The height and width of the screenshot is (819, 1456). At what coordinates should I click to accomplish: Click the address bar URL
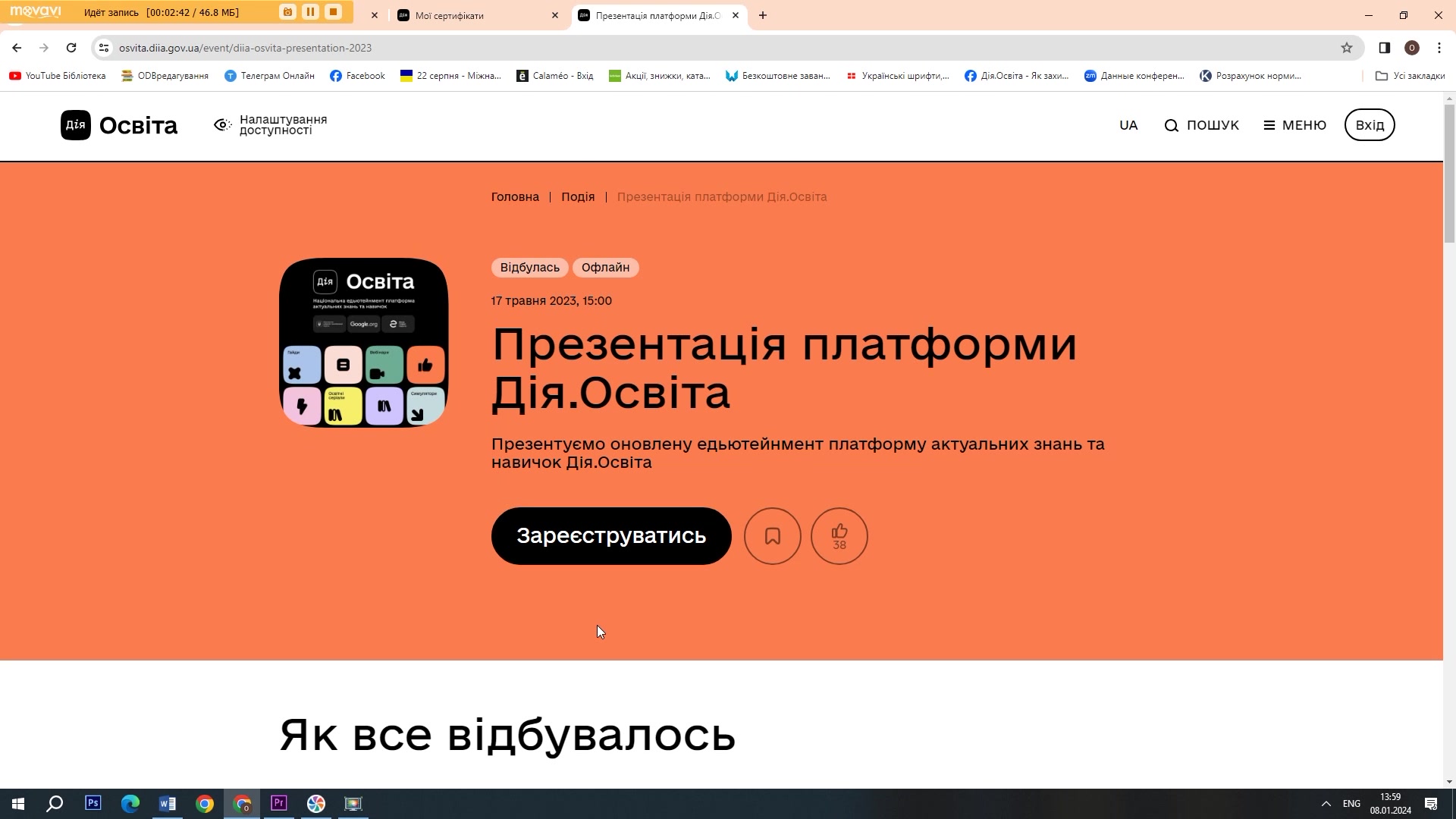[245, 48]
